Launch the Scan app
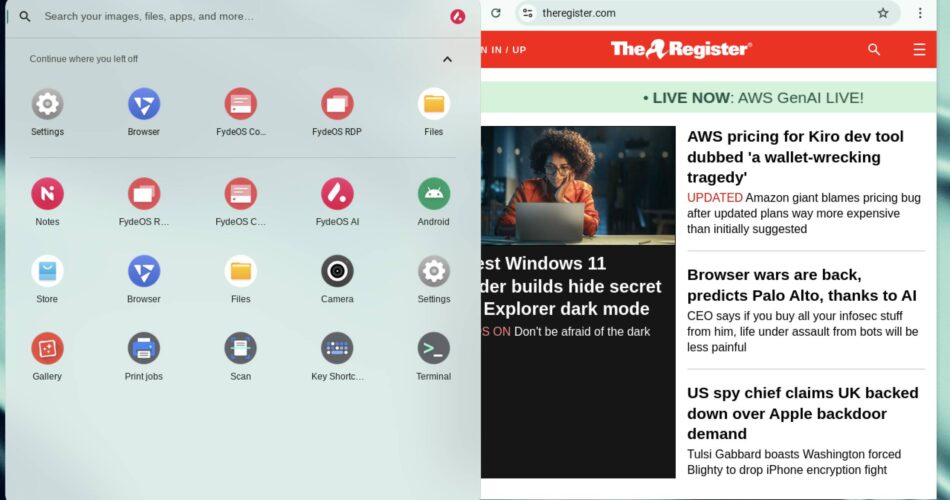 [x=241, y=348]
